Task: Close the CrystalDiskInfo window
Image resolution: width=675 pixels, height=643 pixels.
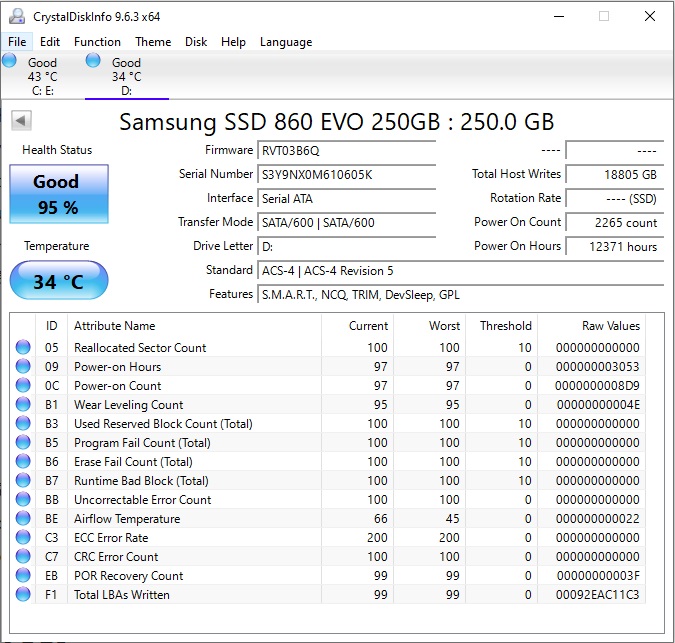Action: pos(650,16)
